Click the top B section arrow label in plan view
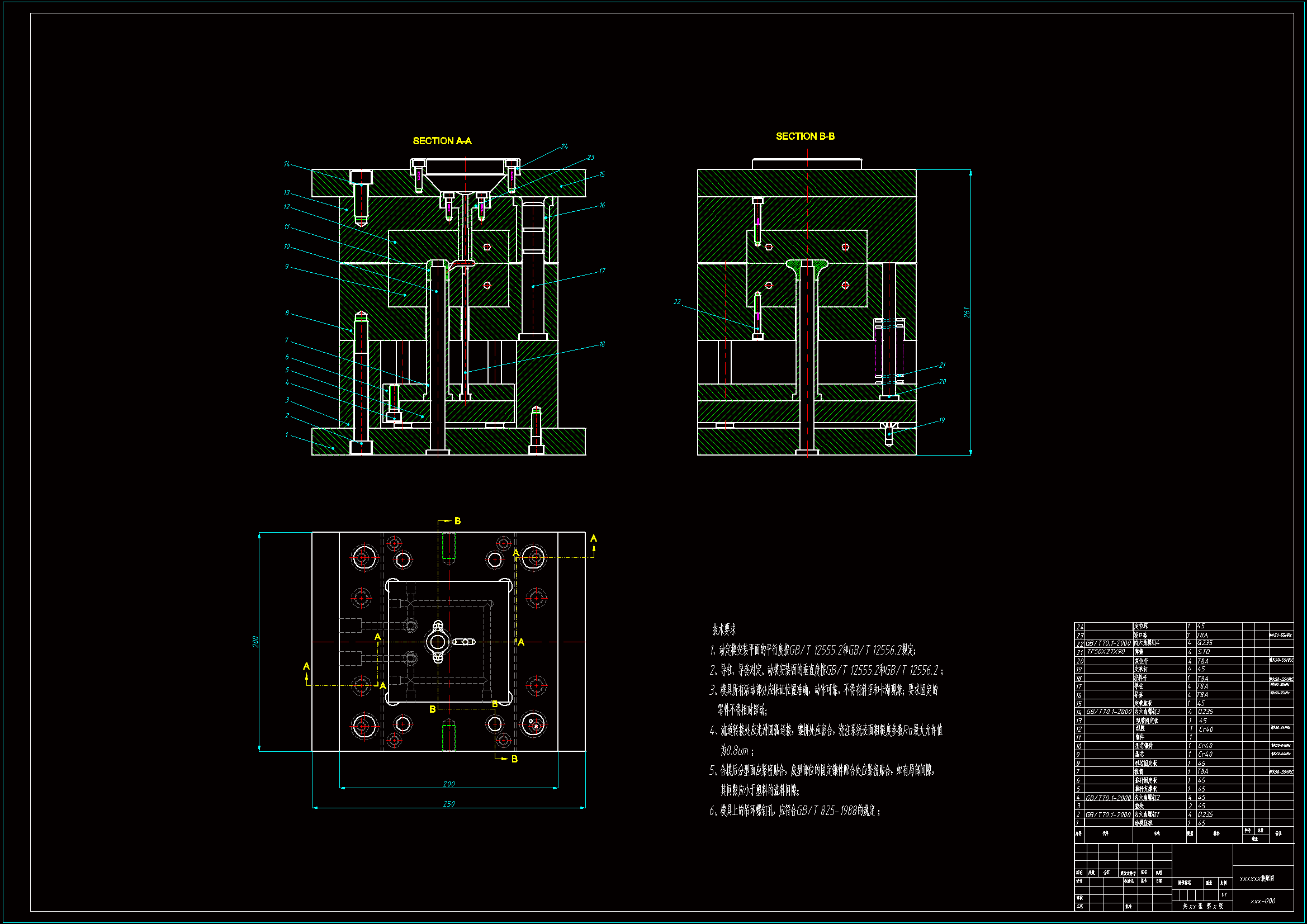This screenshot has height=924, width=1307. pos(457,521)
